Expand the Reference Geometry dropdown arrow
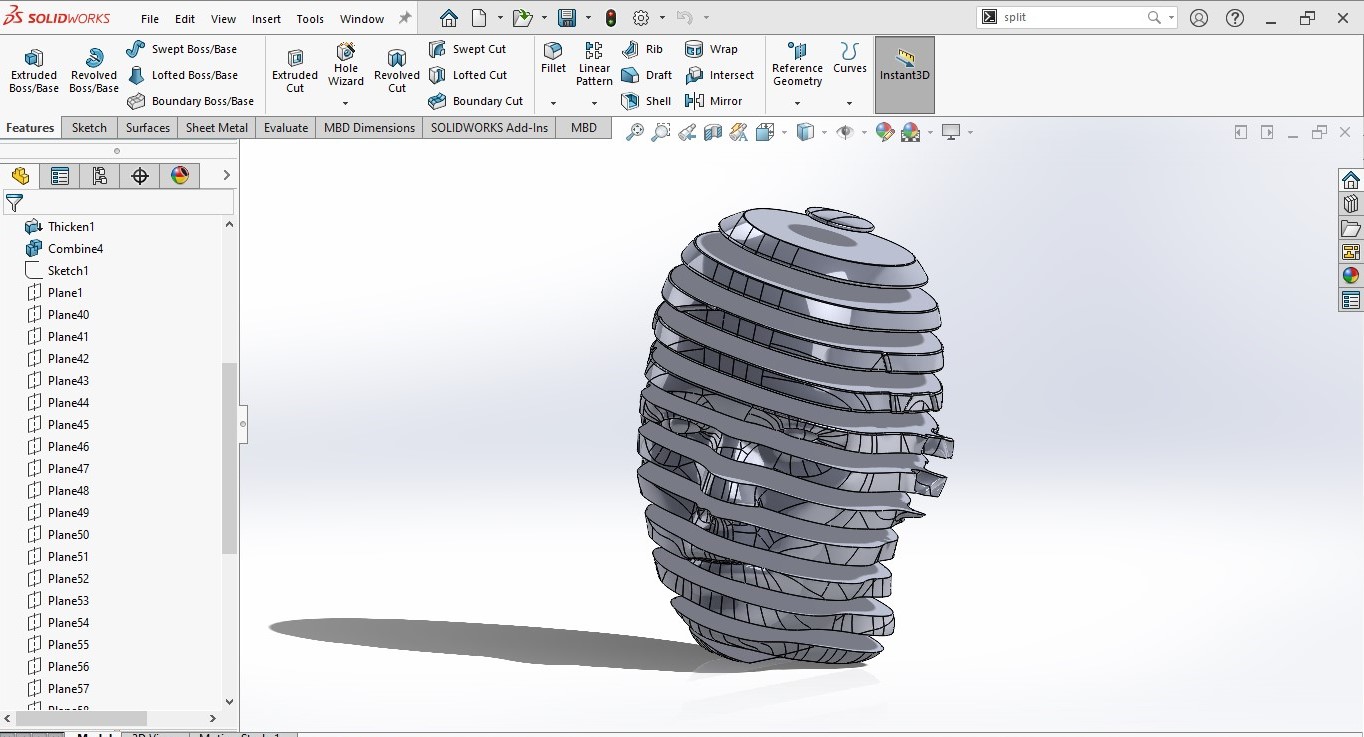Screen dimensions: 1364x737 point(797,103)
